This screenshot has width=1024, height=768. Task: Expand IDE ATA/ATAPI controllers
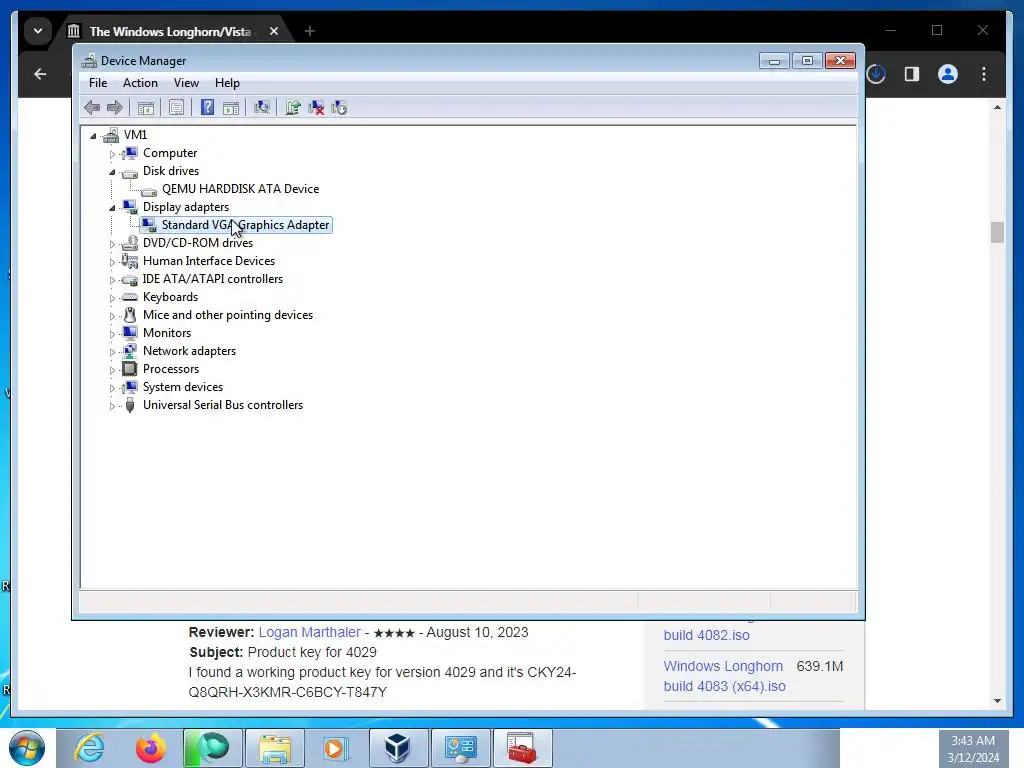112,280
